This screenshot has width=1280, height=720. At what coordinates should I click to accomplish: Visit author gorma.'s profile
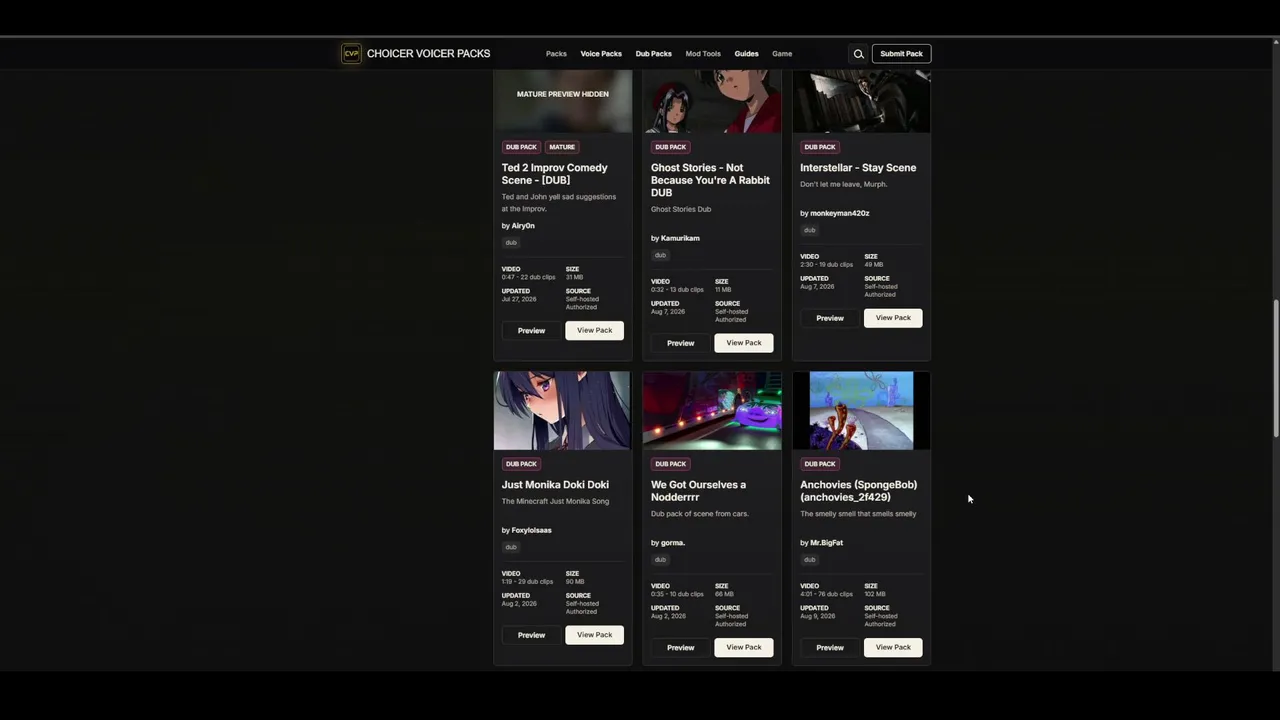click(672, 543)
